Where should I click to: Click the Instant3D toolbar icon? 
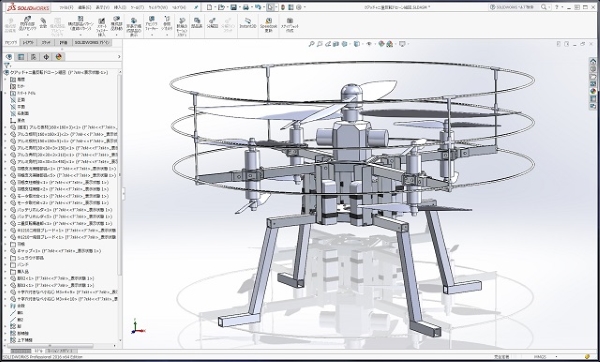[248, 23]
